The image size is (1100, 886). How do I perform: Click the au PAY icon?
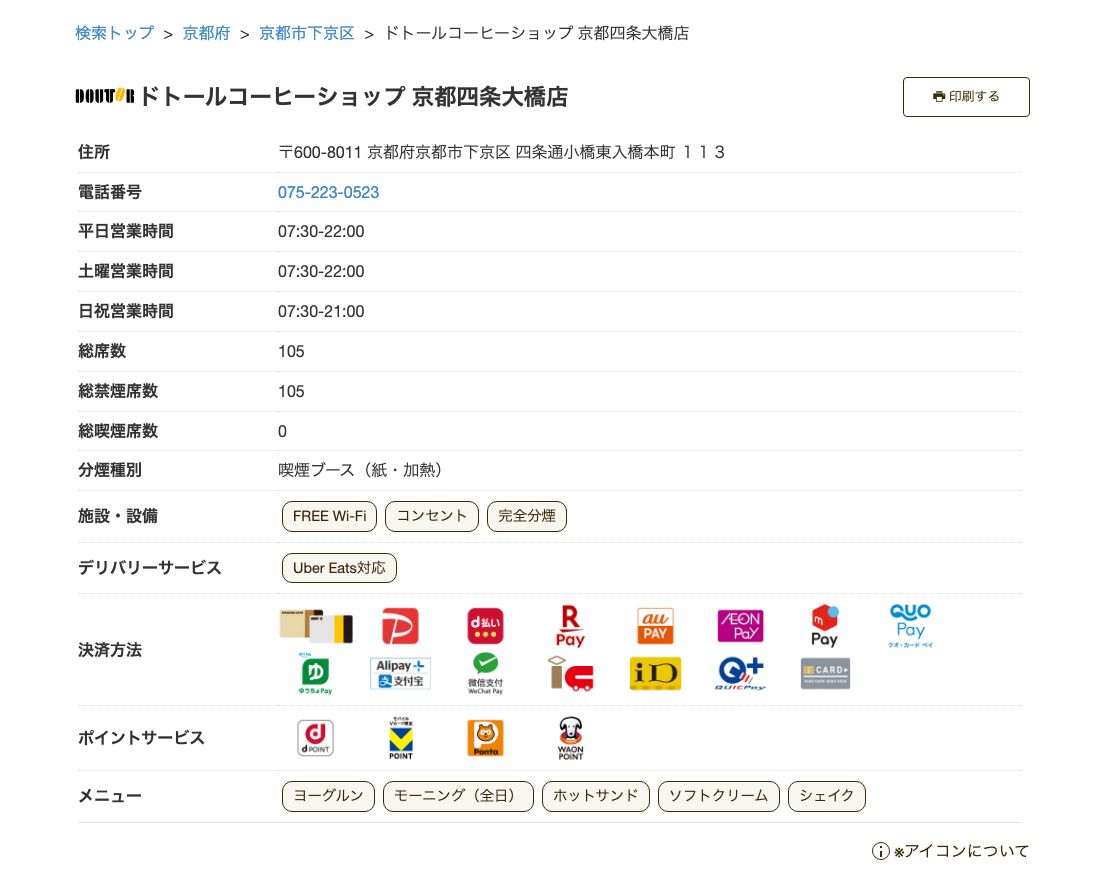click(x=655, y=626)
